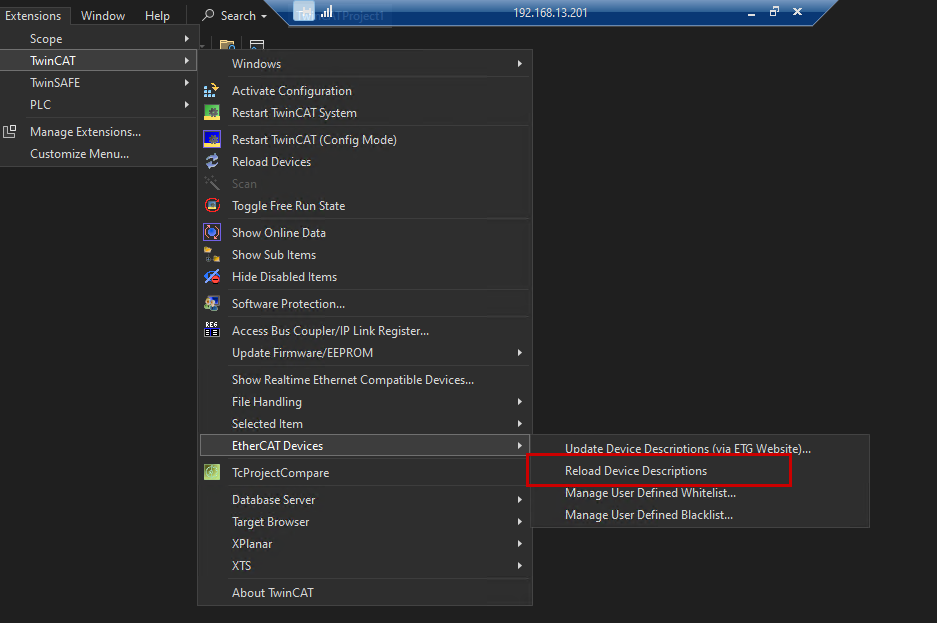Open the Help menu

tap(157, 16)
